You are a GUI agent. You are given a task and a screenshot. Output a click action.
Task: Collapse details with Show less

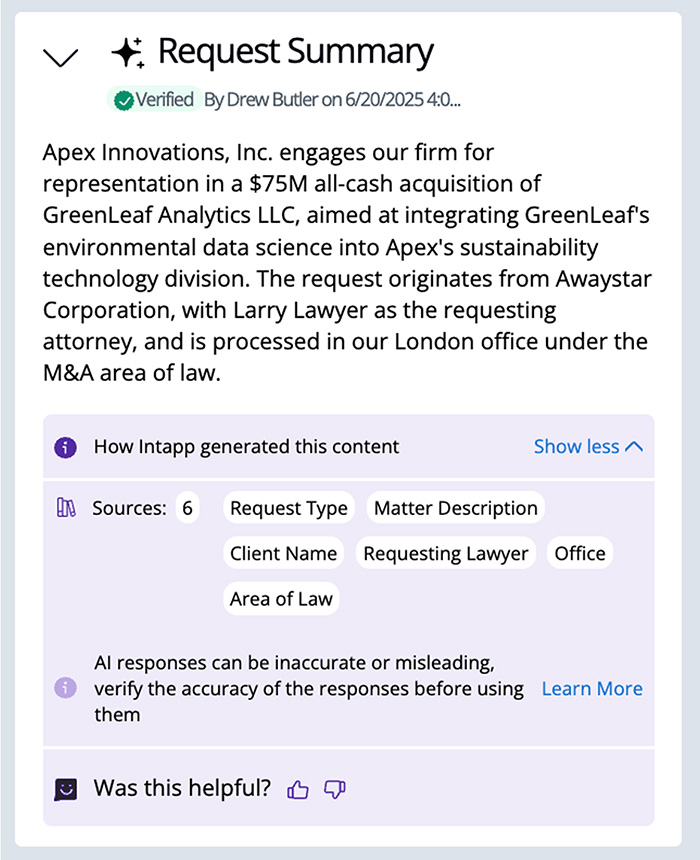coord(576,447)
